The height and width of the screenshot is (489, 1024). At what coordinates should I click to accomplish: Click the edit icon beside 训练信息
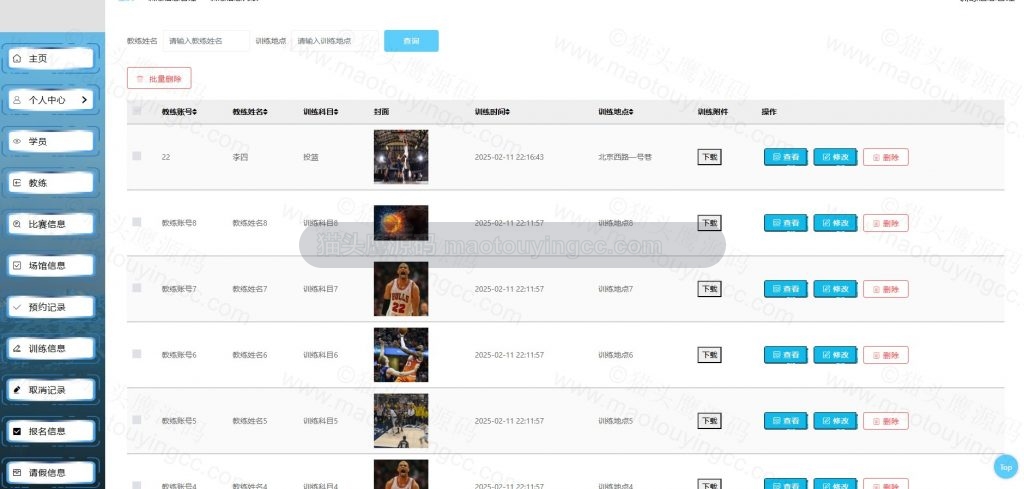tap(17, 348)
